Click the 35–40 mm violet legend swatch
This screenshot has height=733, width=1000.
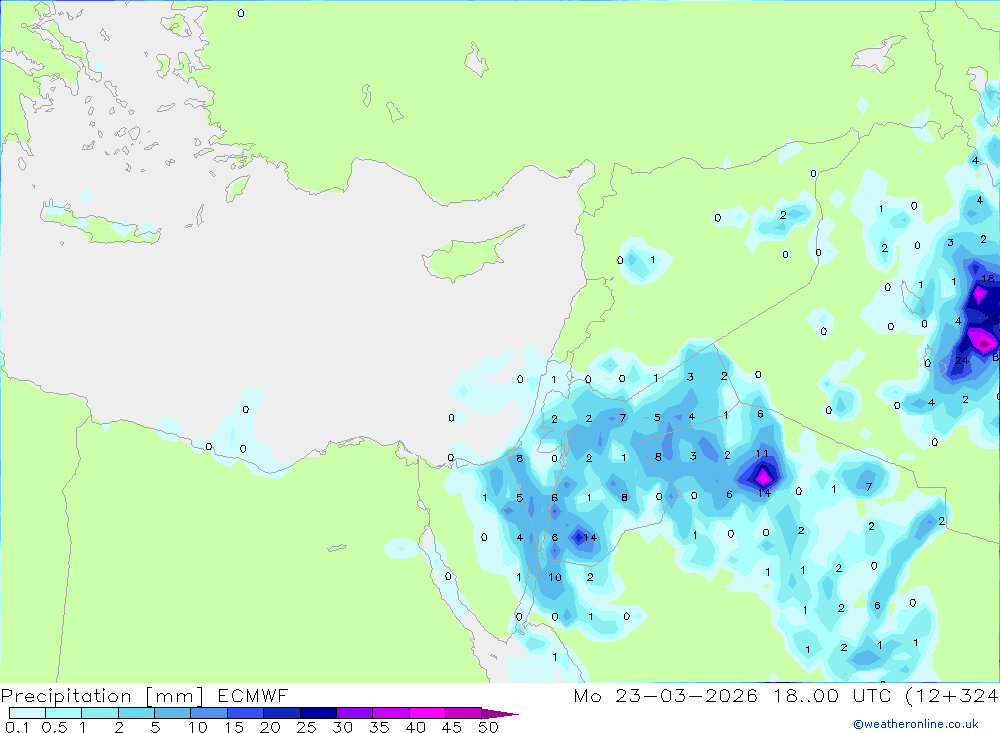(390, 713)
